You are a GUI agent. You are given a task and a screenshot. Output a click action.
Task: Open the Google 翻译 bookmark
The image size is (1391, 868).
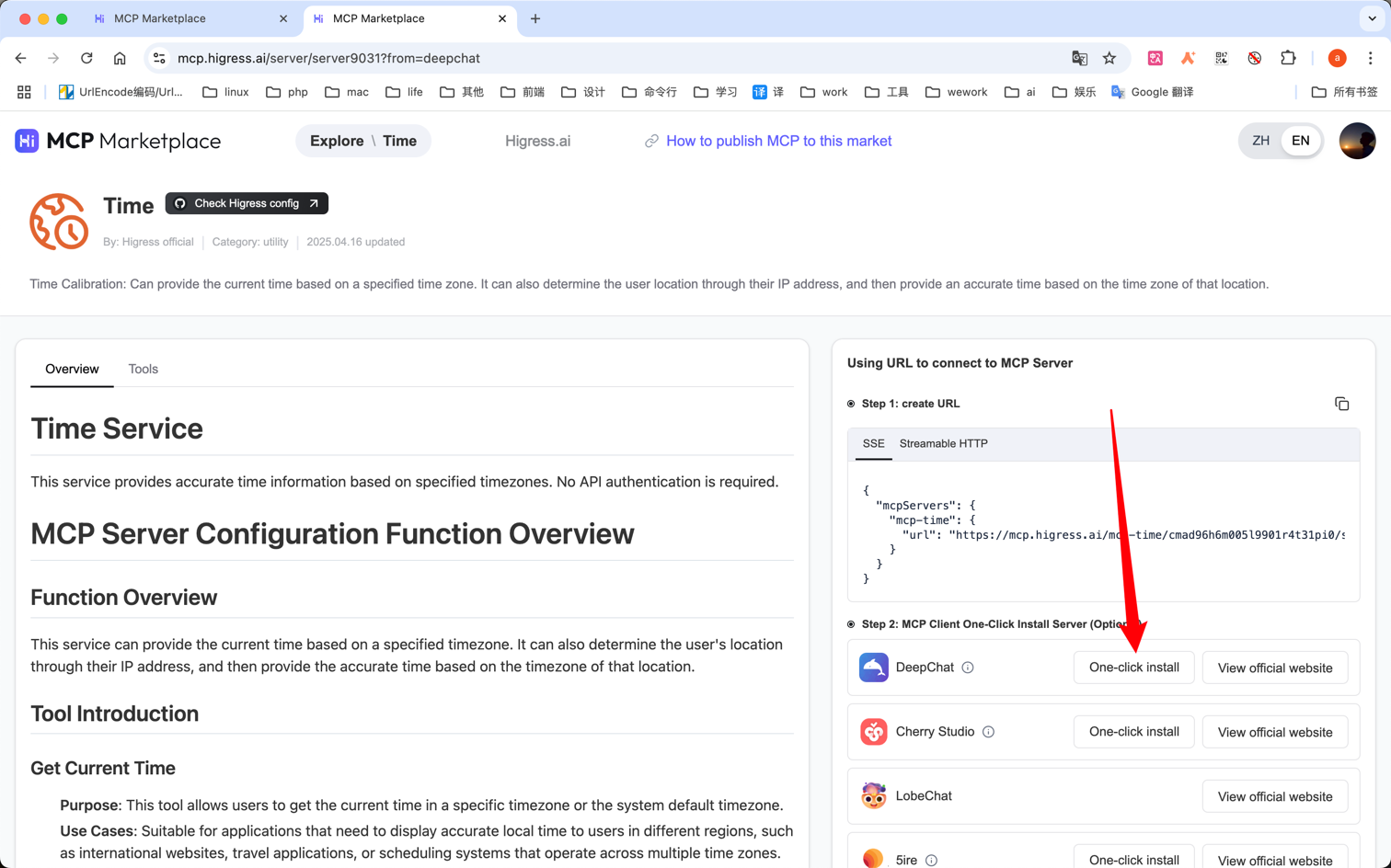pyautogui.click(x=1152, y=92)
